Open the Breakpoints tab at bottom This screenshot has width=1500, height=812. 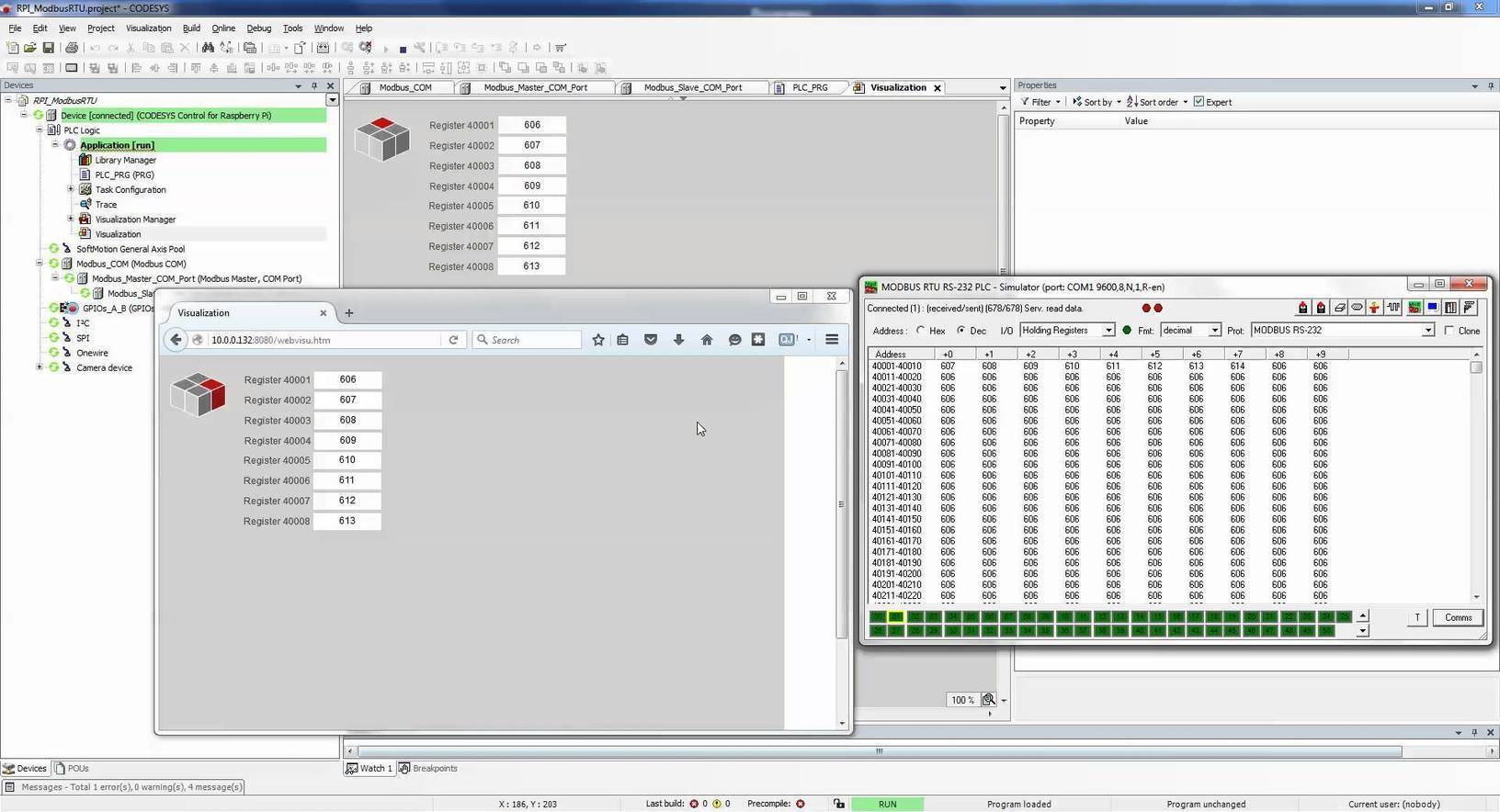tap(428, 768)
